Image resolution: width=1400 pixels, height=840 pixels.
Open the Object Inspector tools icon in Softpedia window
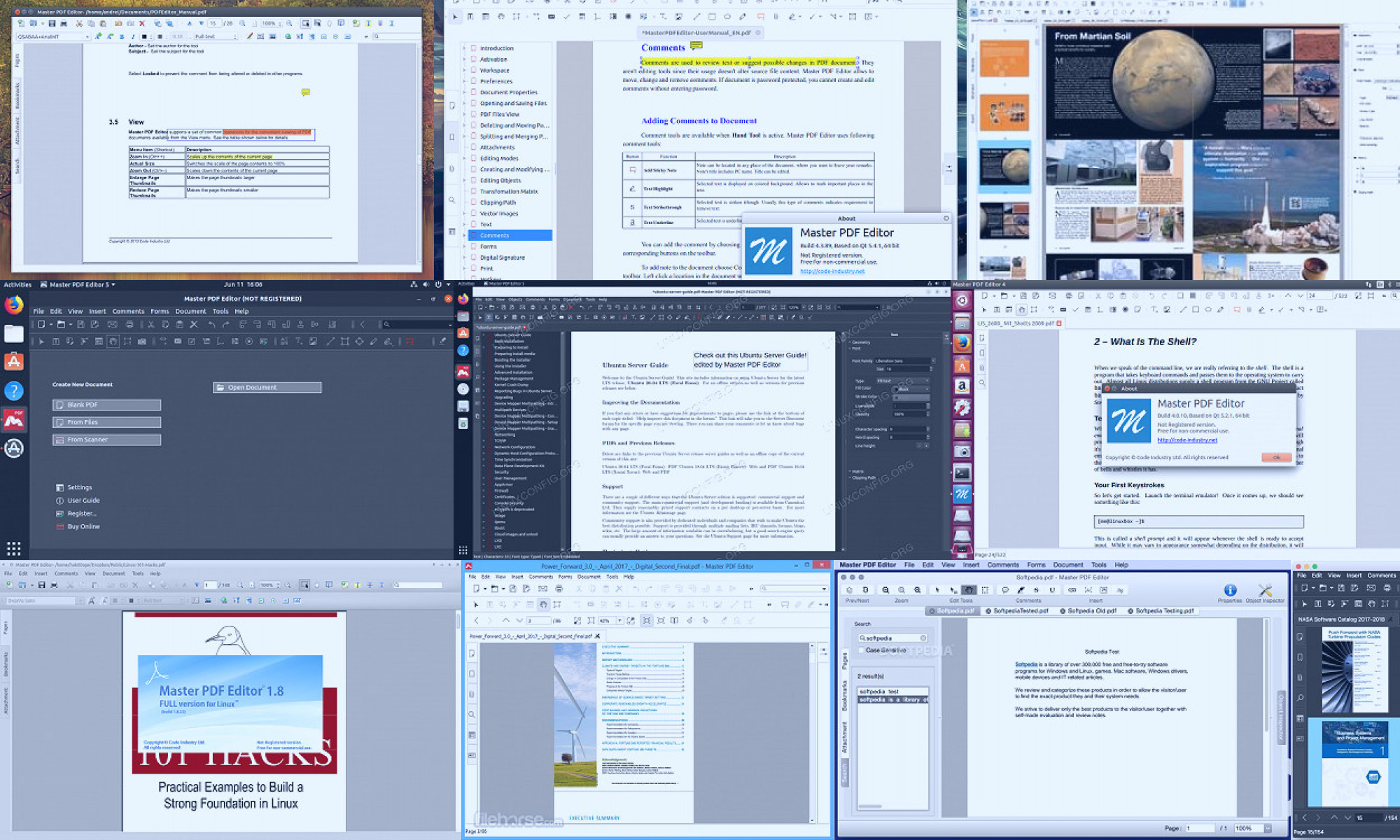tap(1265, 590)
